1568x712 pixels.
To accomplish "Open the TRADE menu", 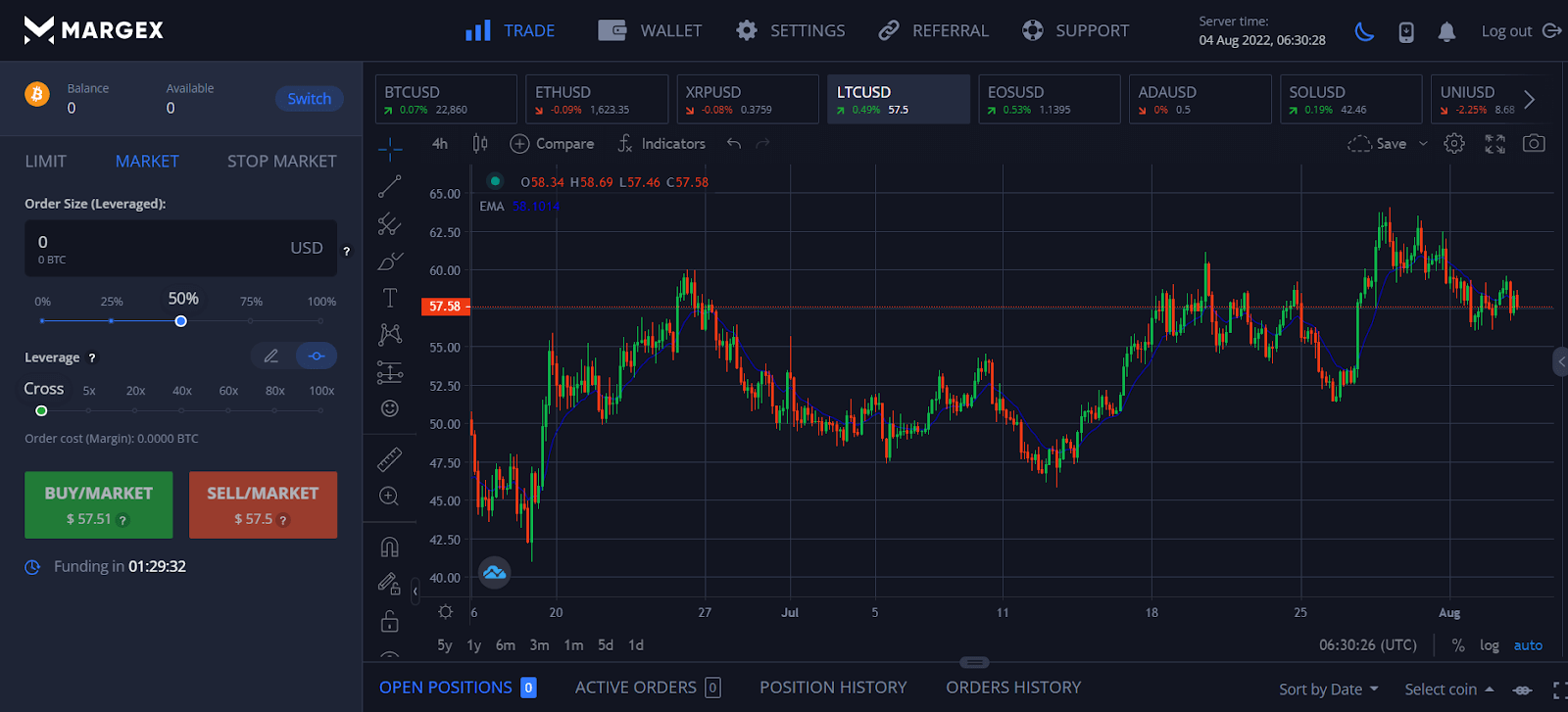I will pos(511,31).
